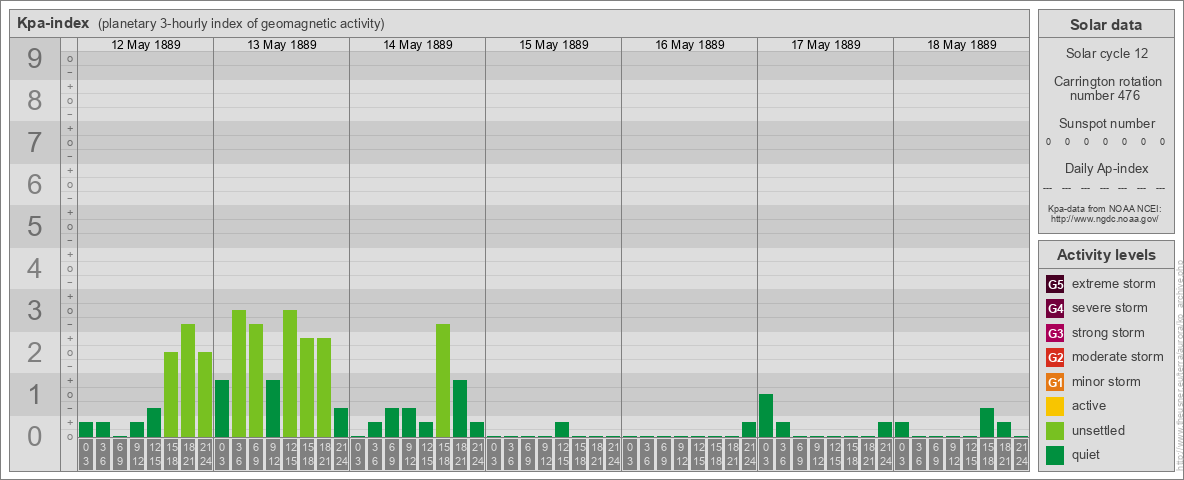
Task: Click the 13 May 3–6 unsettled bar
Action: pos(239,374)
